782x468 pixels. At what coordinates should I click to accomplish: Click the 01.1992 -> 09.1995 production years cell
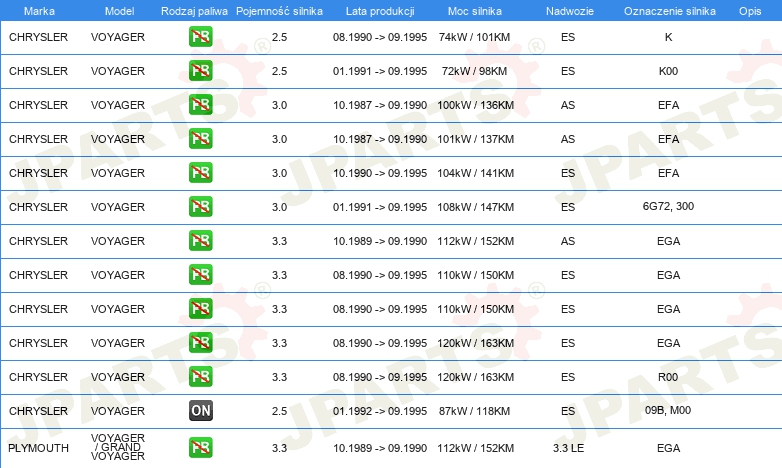point(380,411)
